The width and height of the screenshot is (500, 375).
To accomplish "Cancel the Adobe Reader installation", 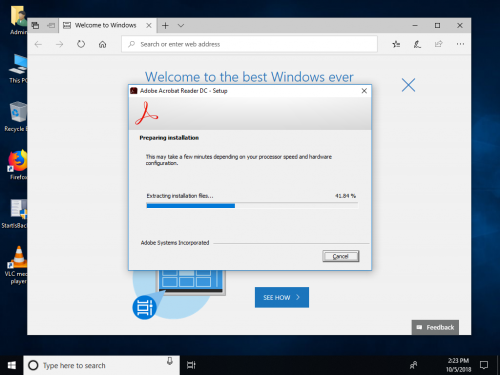I will click(341, 256).
